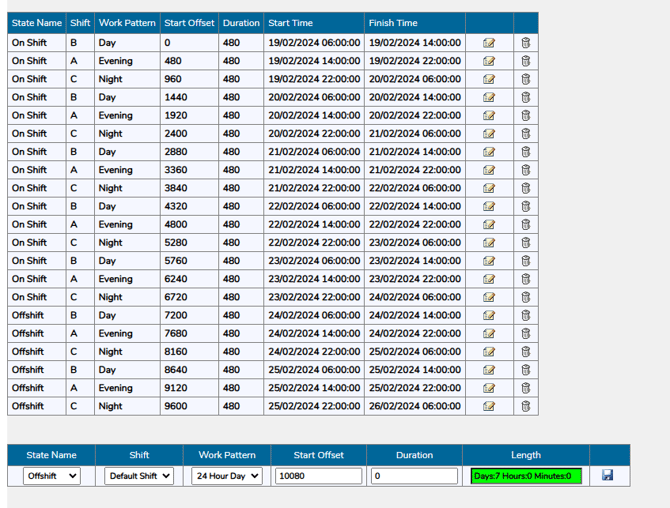Open the Work Pattern dropdown showing 24 Hour Day

(x=227, y=476)
